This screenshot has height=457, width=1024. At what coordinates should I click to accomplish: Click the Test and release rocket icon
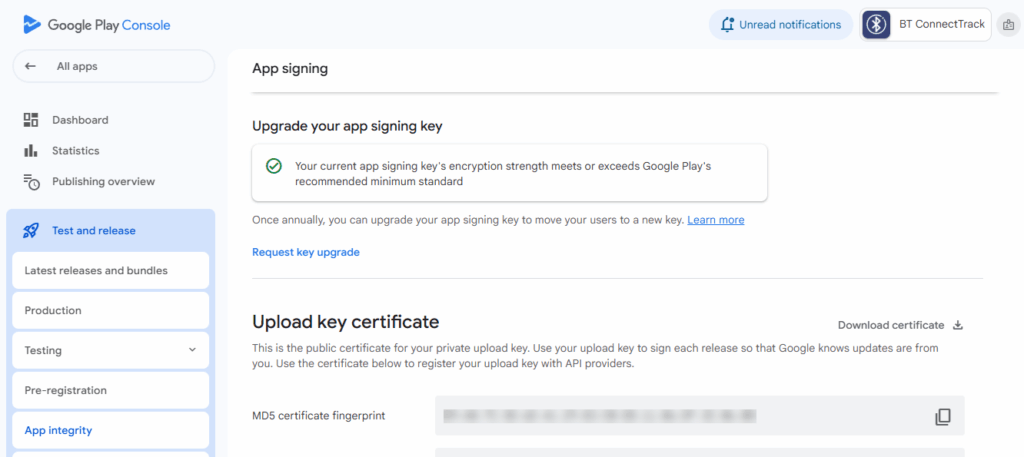tap(31, 231)
